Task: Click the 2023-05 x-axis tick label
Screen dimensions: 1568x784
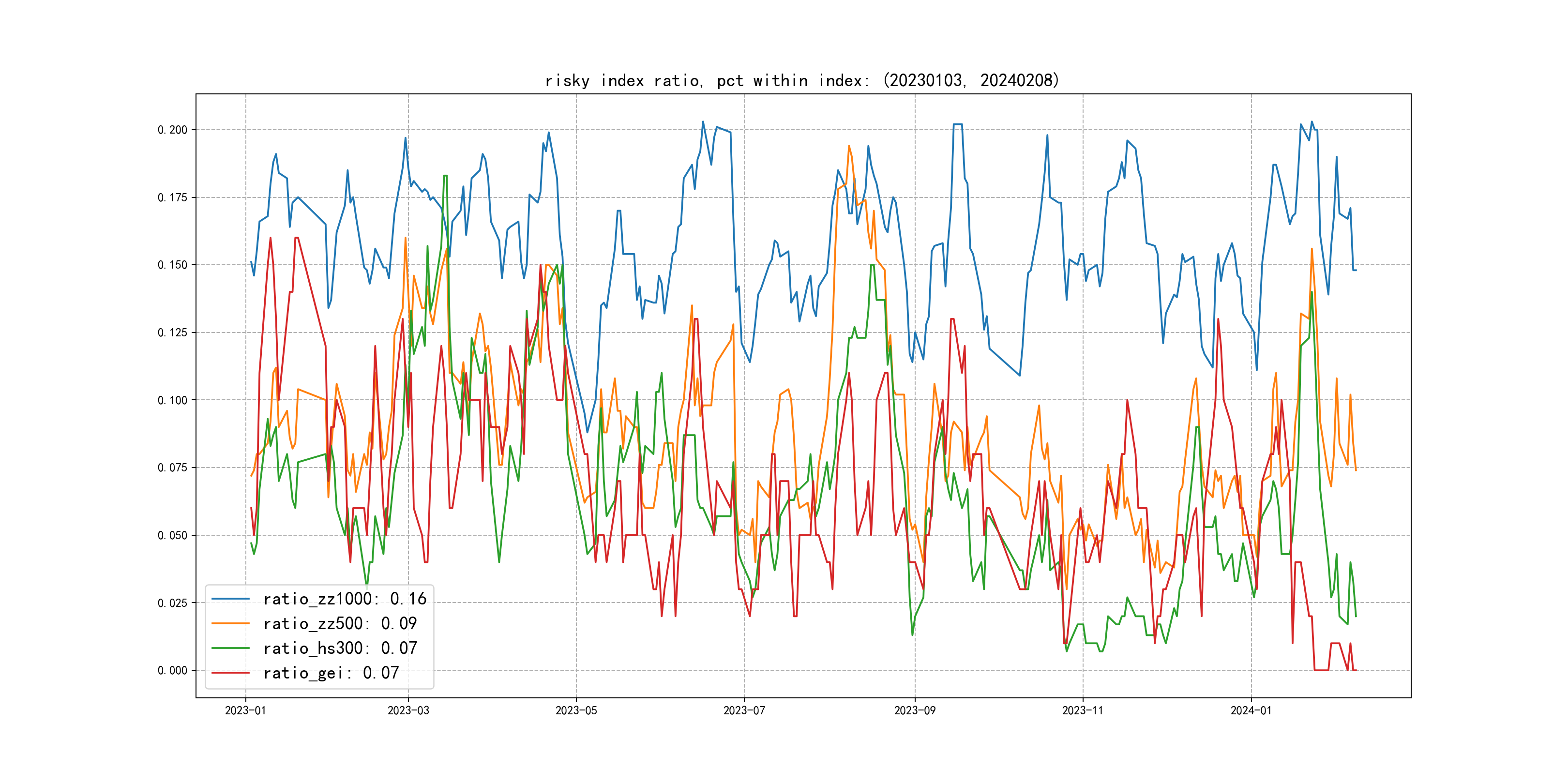Action: pyautogui.click(x=576, y=710)
